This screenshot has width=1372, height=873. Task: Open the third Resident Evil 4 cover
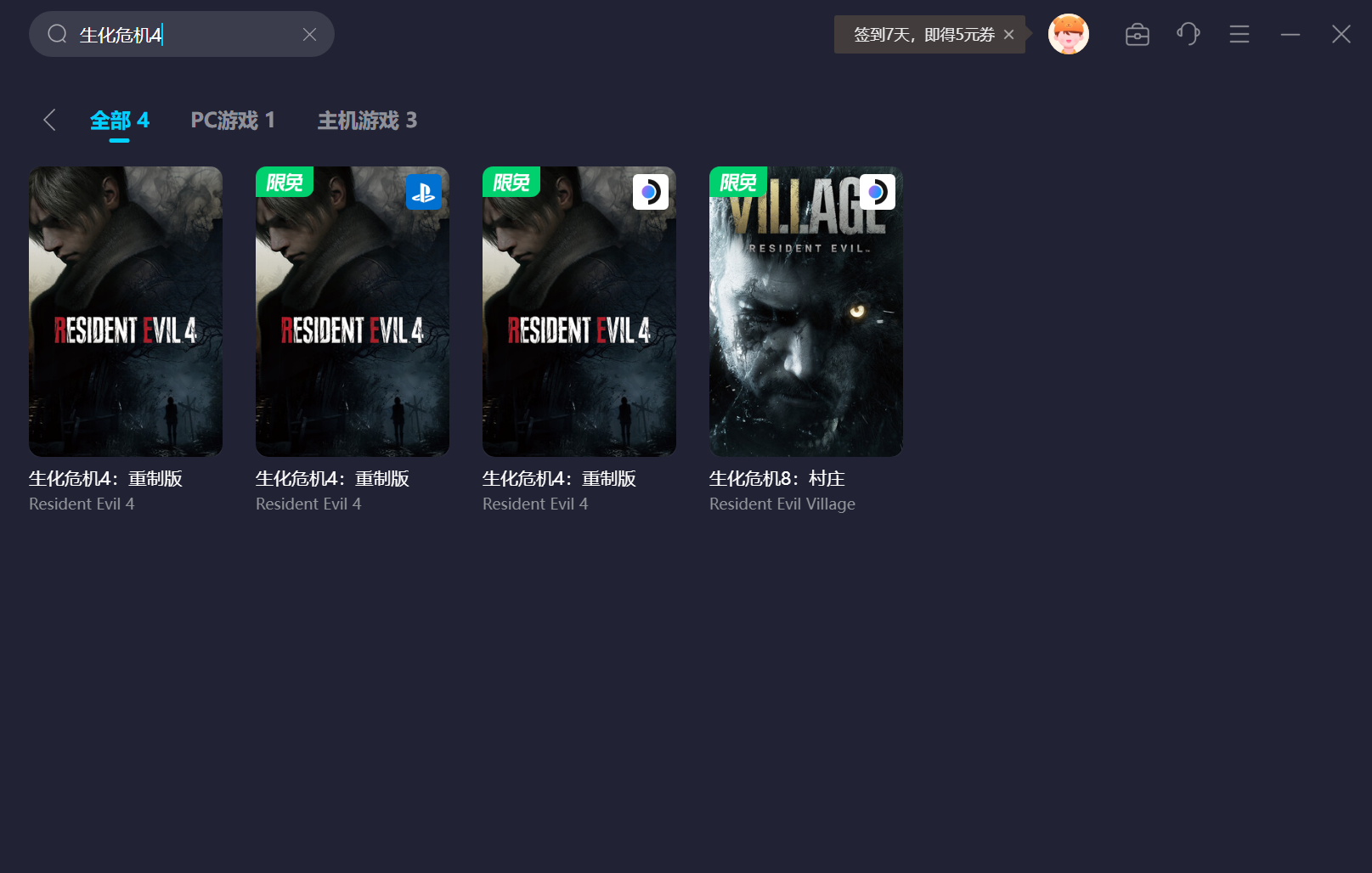(x=579, y=312)
